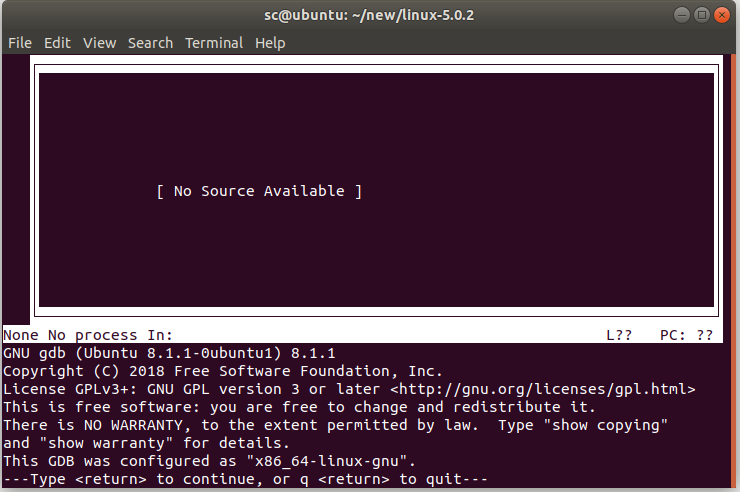The image size is (740, 492).
Task: Click the '"x86_64-linux-gnu"' configuration text
Action: [x=327, y=461]
